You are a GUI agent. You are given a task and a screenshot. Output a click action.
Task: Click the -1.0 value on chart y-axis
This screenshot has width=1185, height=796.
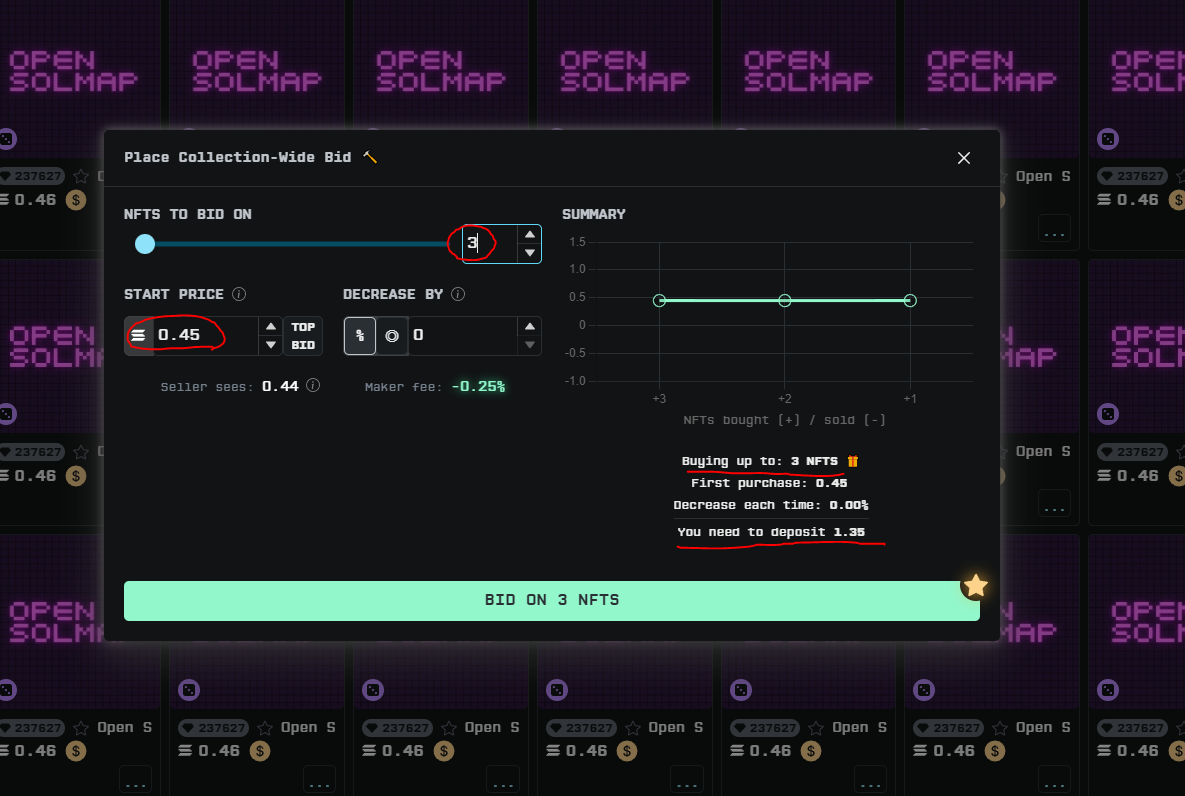coord(575,381)
